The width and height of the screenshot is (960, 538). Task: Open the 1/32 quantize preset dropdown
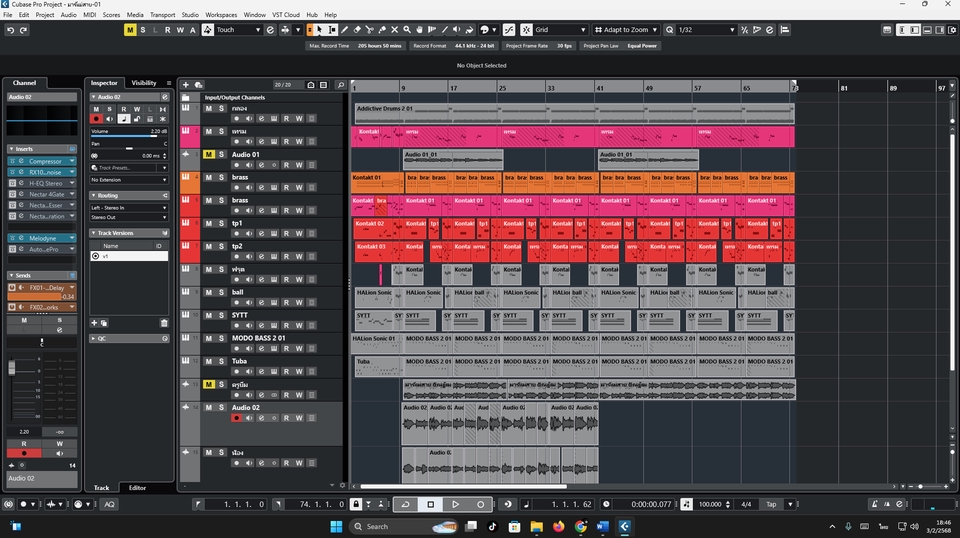(x=706, y=30)
